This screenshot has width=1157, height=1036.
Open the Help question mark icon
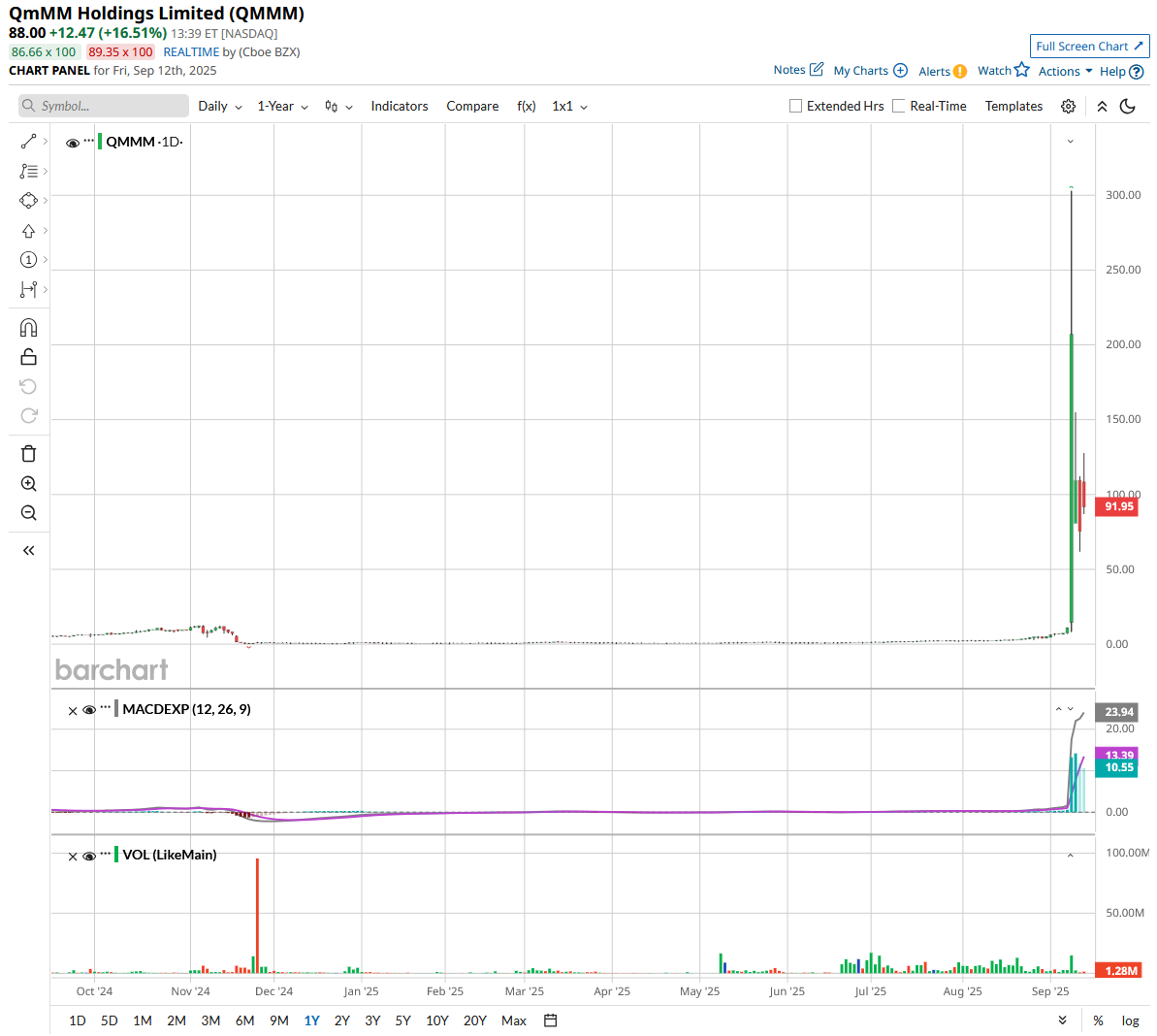(x=1137, y=72)
